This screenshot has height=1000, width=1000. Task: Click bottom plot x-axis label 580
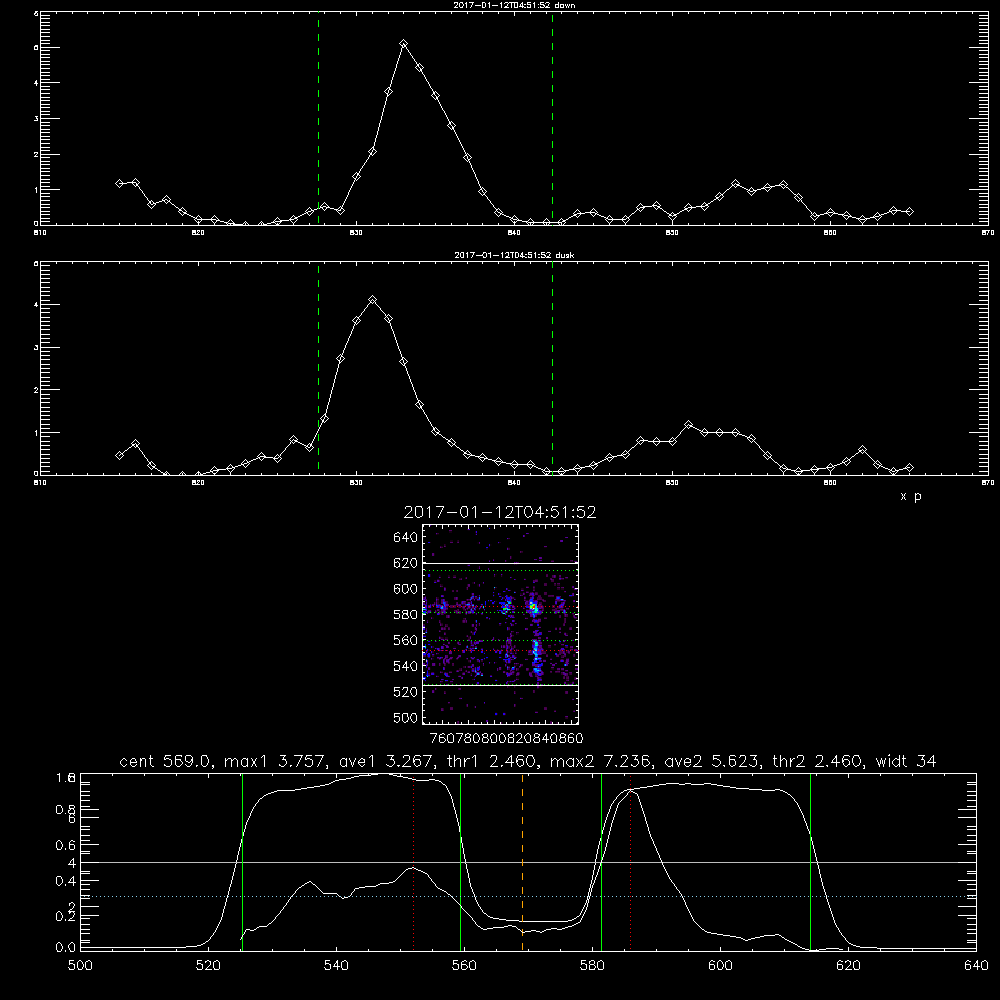[x=592, y=966]
